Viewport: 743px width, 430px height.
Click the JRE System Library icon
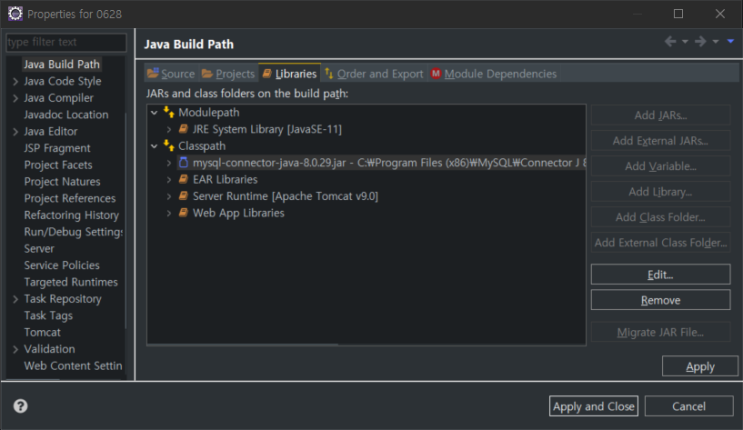click(183, 129)
